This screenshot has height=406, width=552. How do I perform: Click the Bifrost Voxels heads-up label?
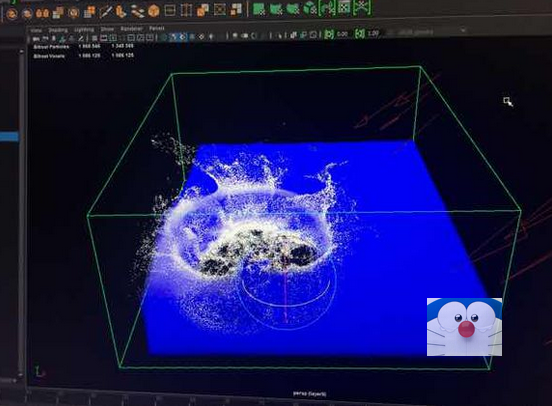(x=49, y=56)
